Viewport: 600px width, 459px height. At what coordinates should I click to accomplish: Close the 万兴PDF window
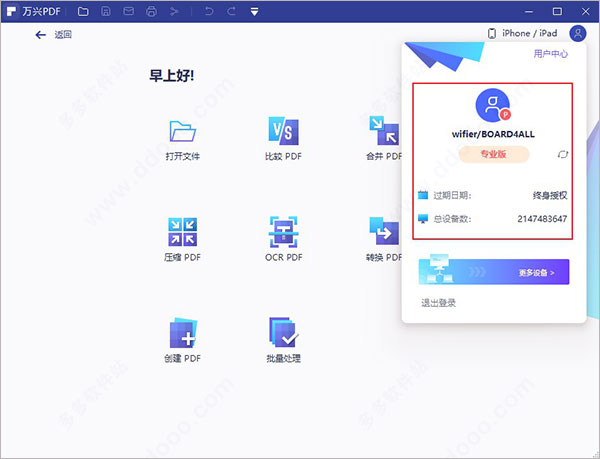point(585,11)
